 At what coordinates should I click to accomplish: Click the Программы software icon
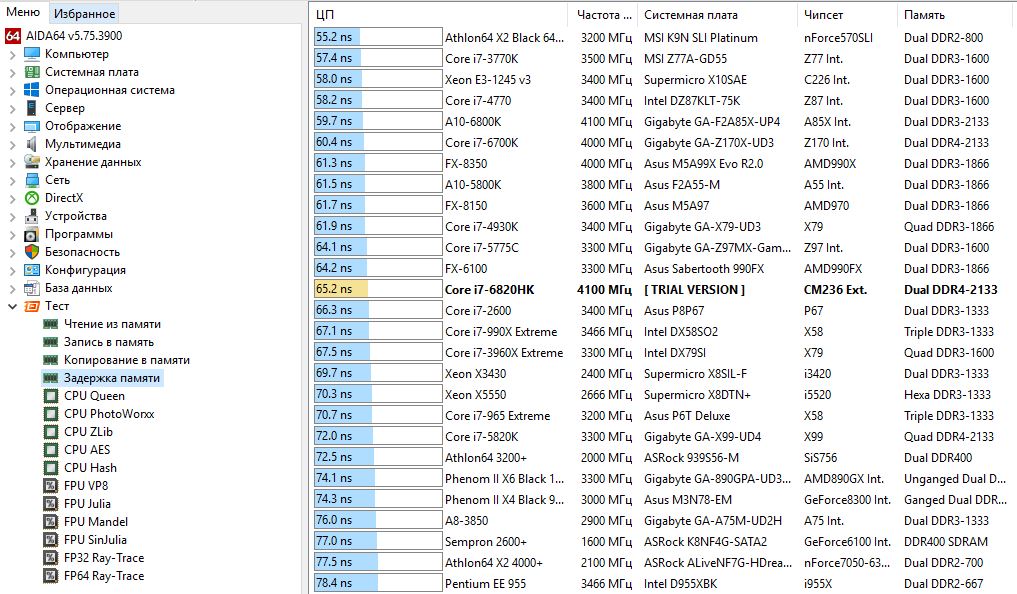(x=32, y=234)
